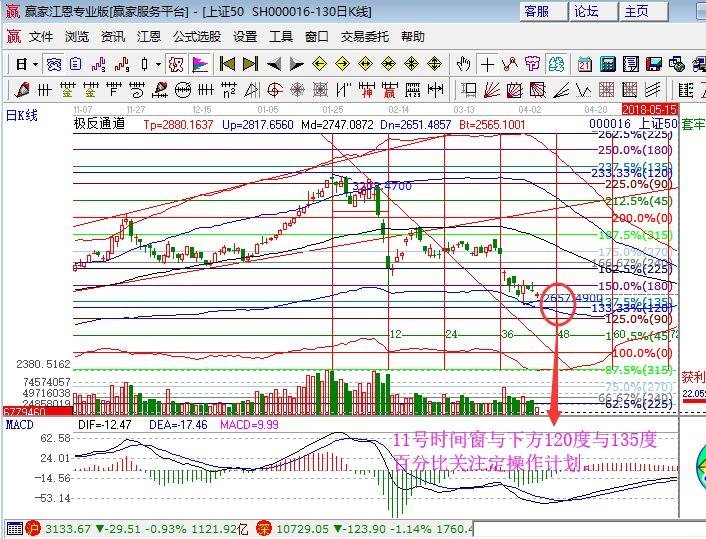This screenshot has height=539, width=706.
Task: Select the candlestick chart icon
Action: tap(145, 65)
